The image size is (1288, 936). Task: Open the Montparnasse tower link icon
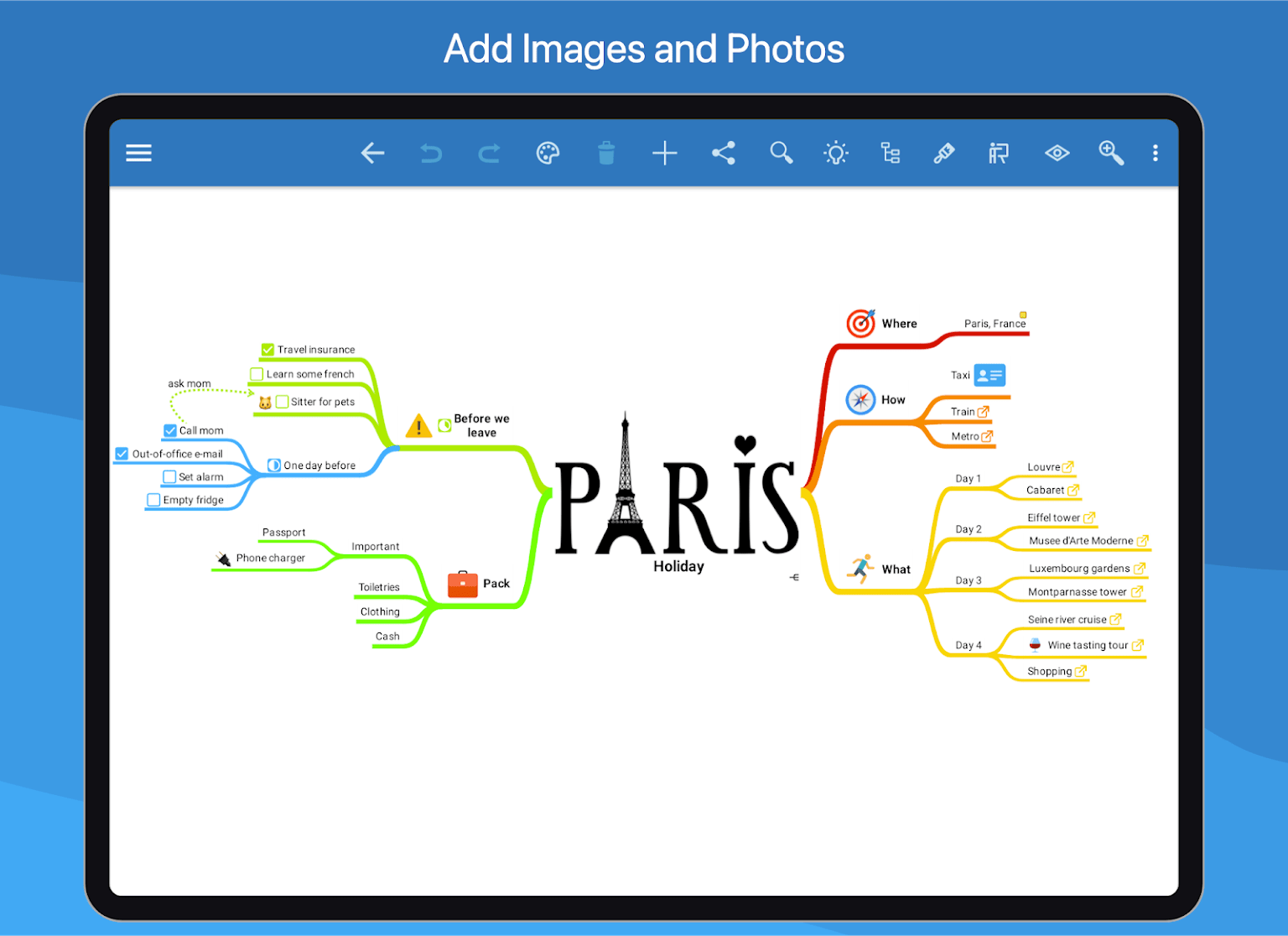click(x=1137, y=591)
